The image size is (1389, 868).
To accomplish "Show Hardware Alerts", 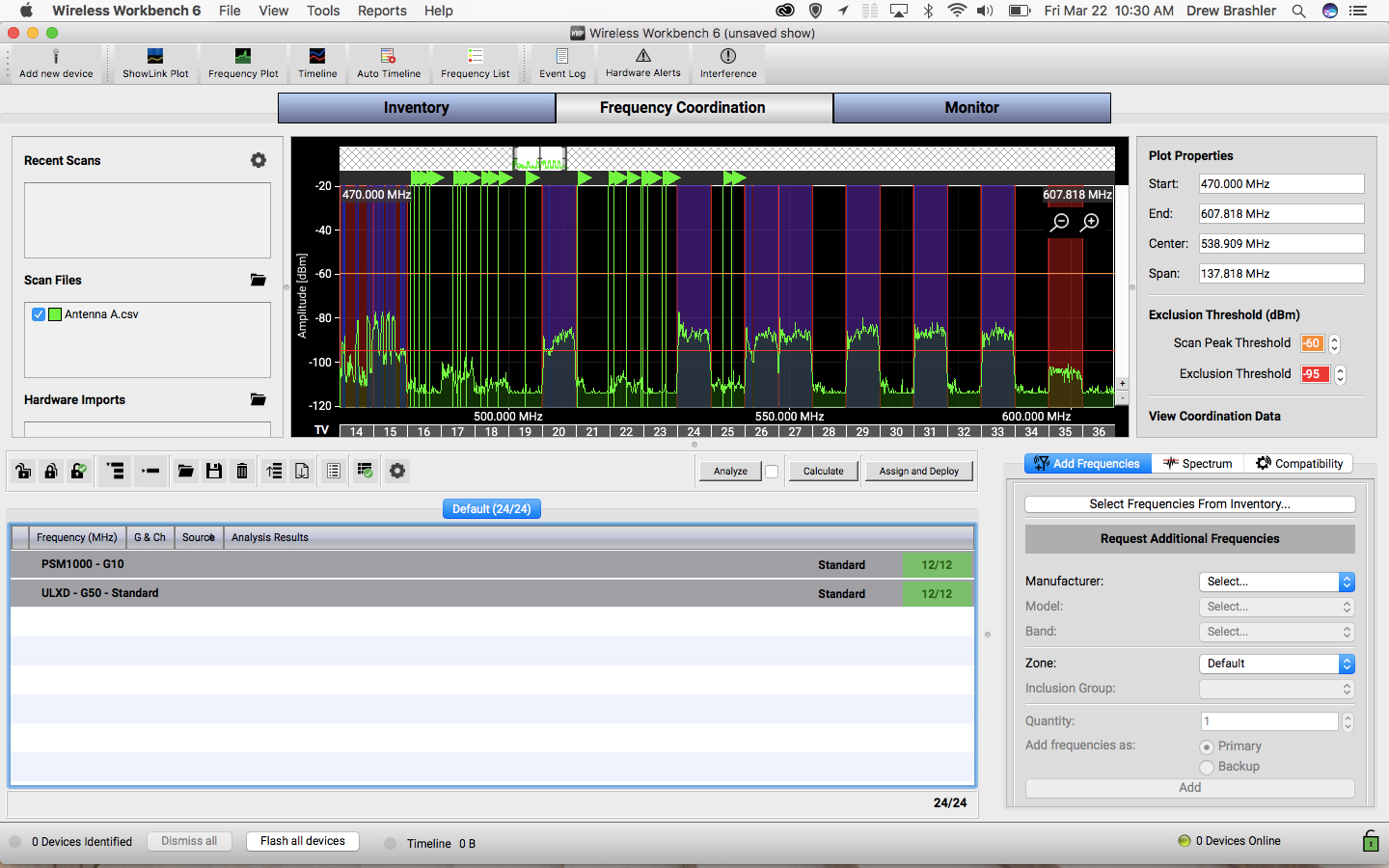I will (x=643, y=64).
